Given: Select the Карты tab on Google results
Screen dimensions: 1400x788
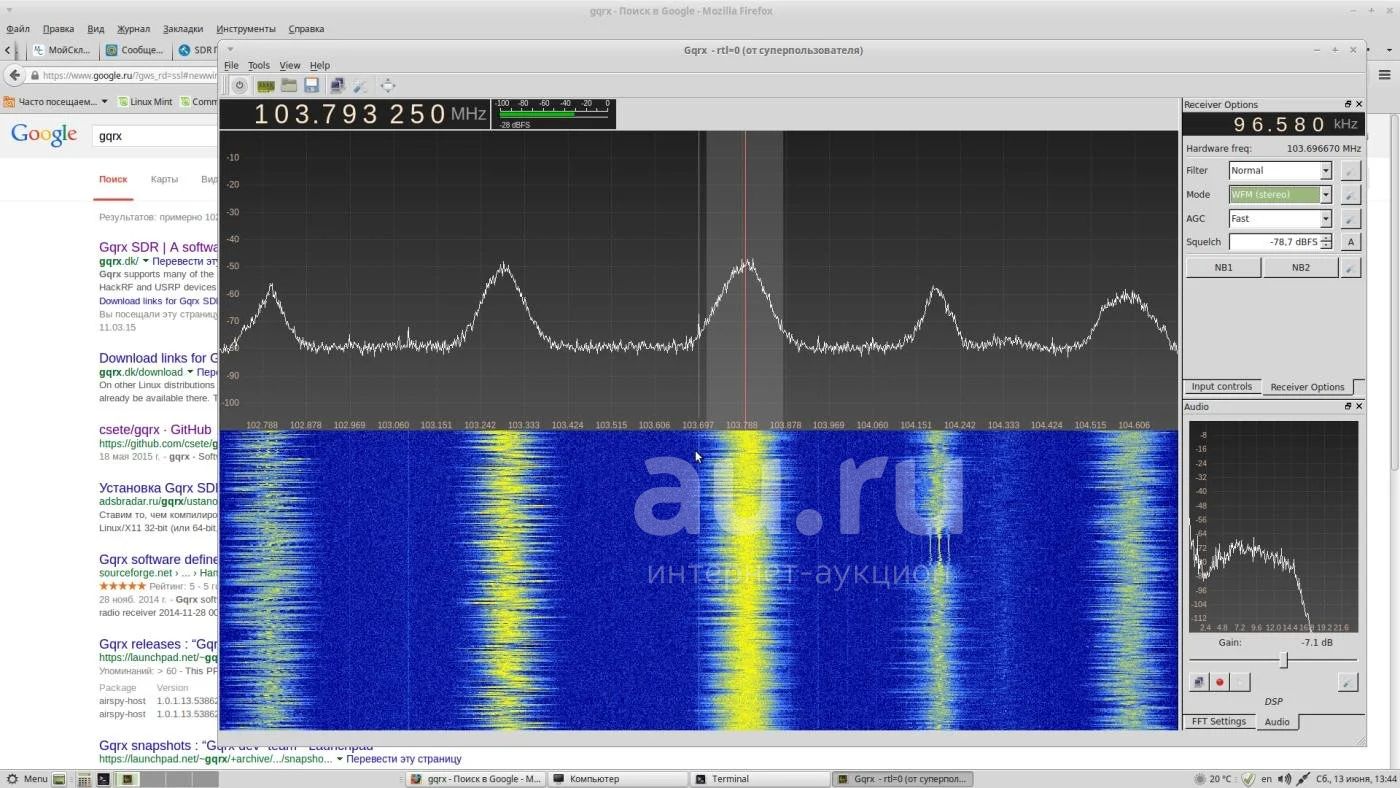Looking at the screenshot, I should click(x=164, y=179).
